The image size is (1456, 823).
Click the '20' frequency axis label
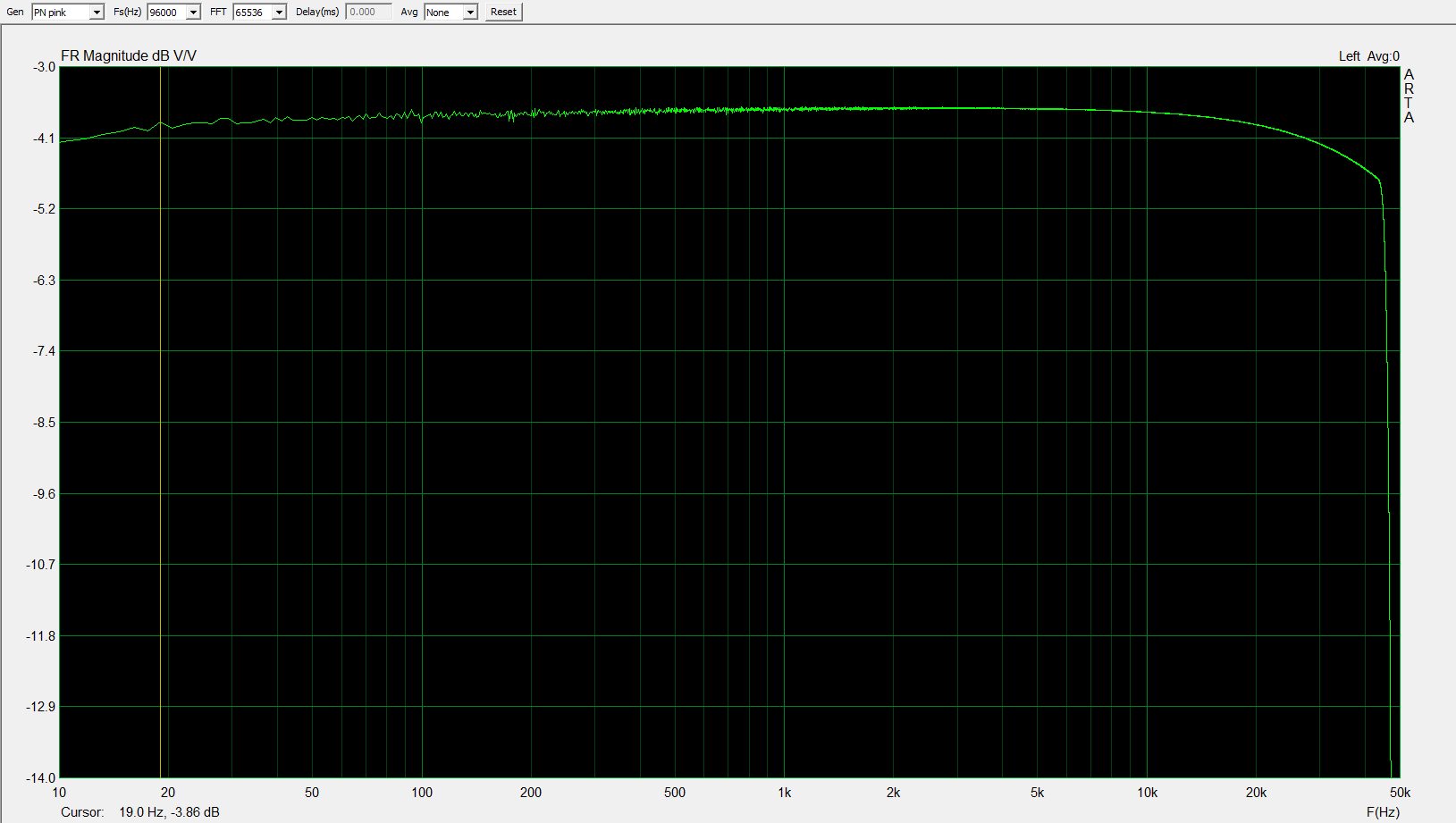click(168, 793)
